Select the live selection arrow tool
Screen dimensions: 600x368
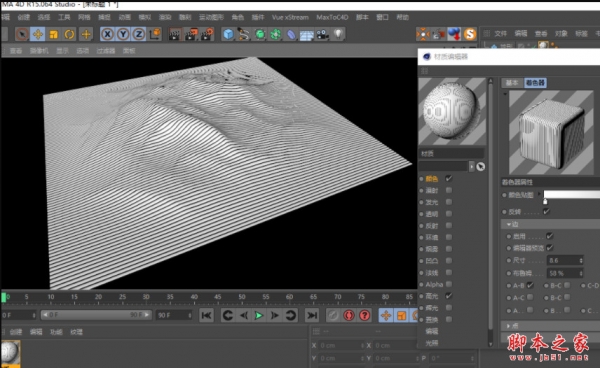point(22,34)
